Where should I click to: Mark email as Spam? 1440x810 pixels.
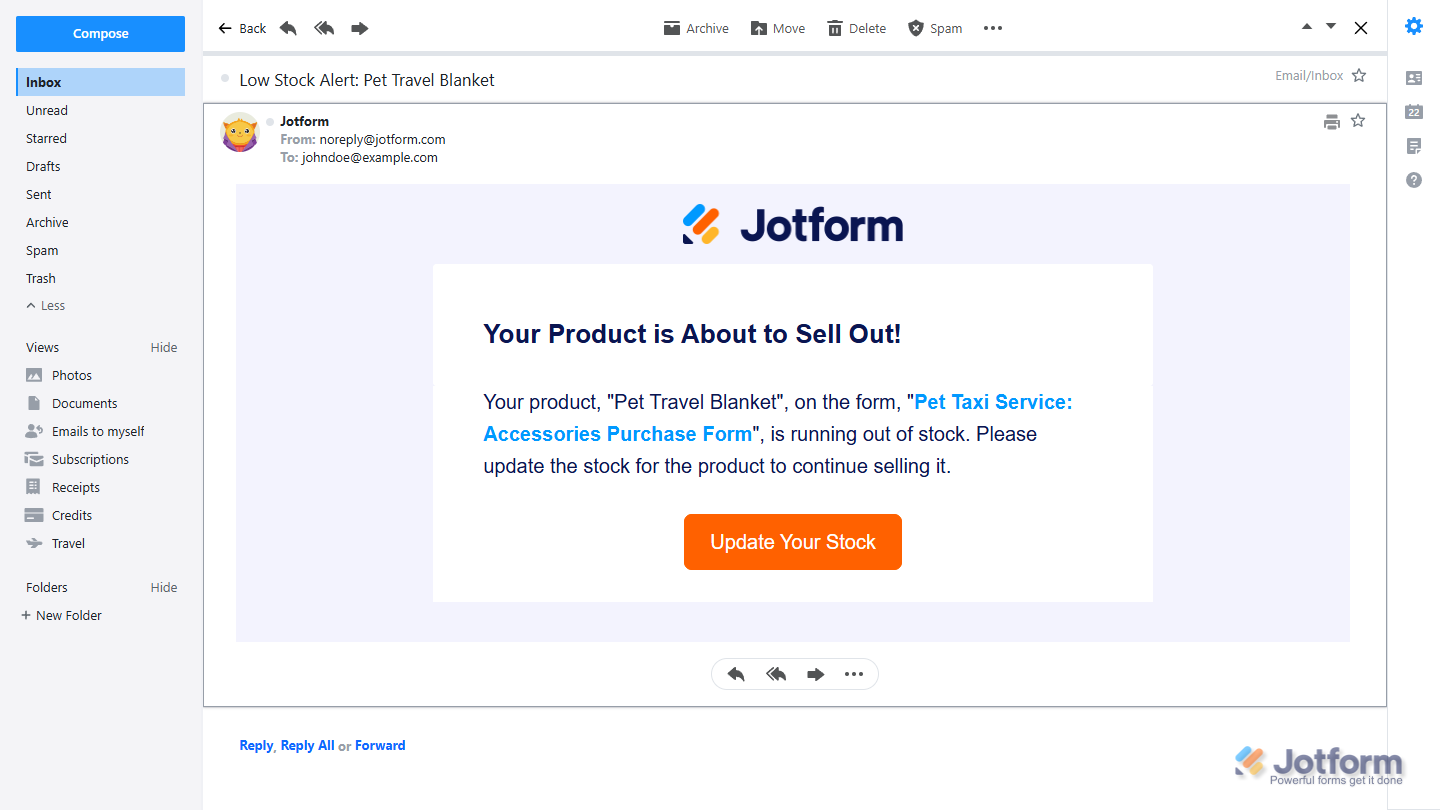pos(934,28)
